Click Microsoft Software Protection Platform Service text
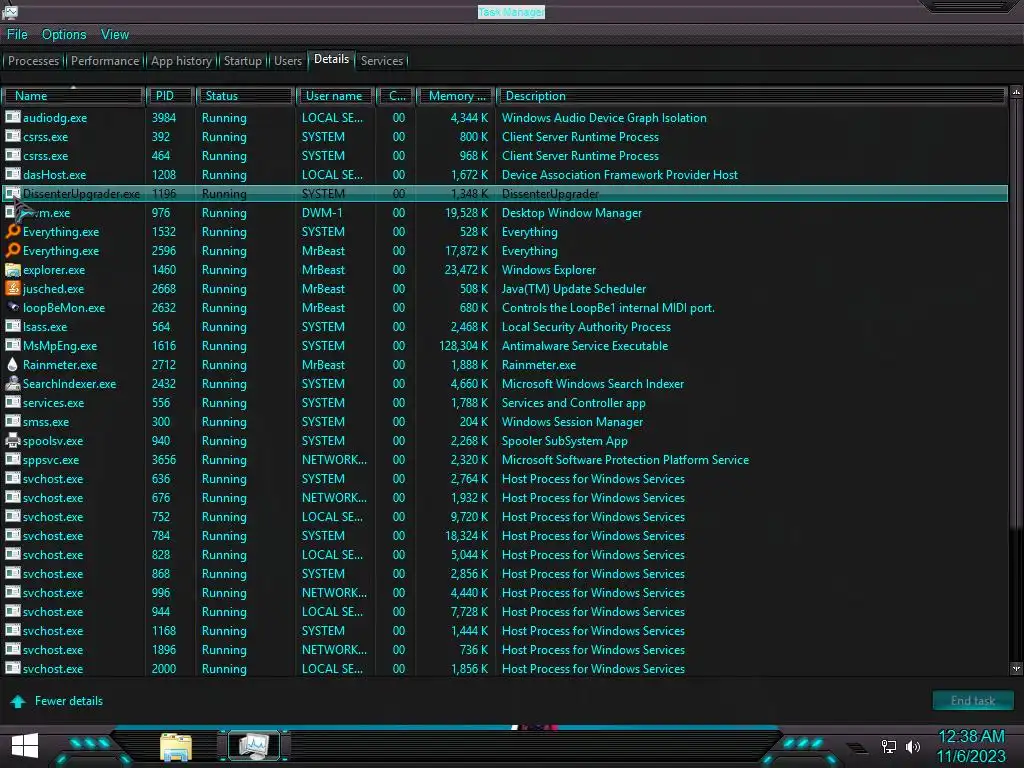Image resolution: width=1024 pixels, height=768 pixels. click(625, 460)
